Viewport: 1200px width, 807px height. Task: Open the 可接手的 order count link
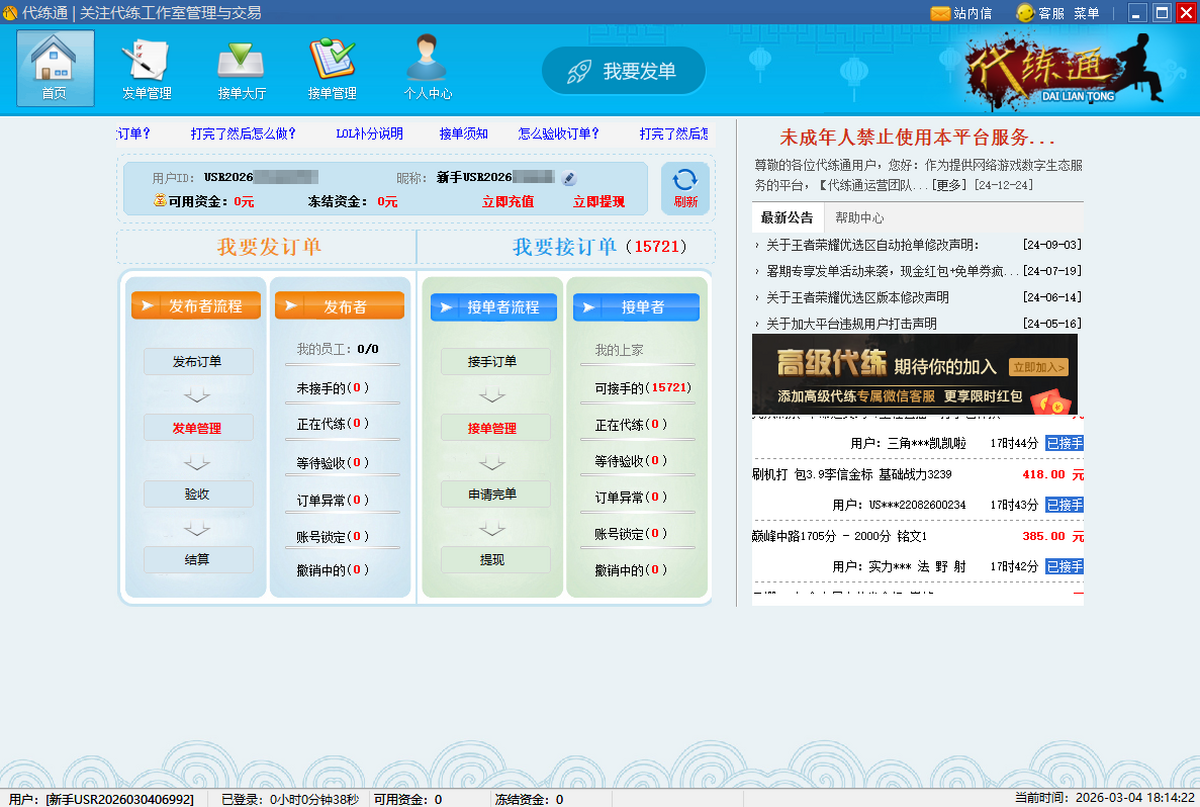[642, 387]
